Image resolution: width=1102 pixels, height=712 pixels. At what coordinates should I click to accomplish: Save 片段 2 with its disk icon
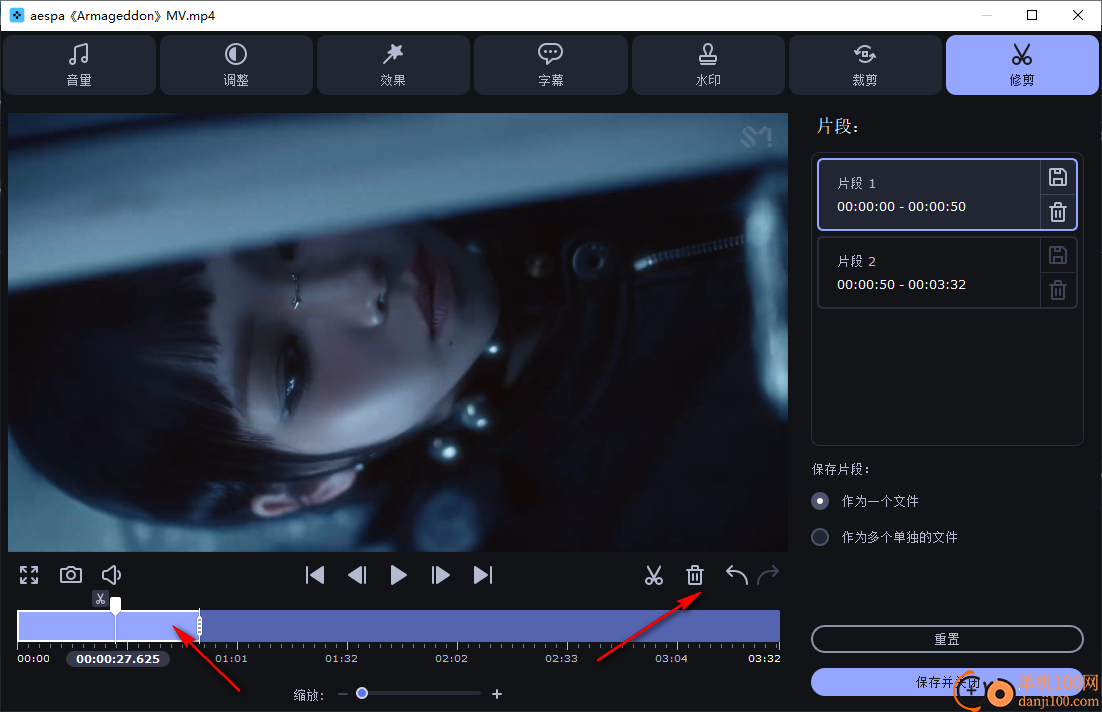pyautogui.click(x=1058, y=255)
